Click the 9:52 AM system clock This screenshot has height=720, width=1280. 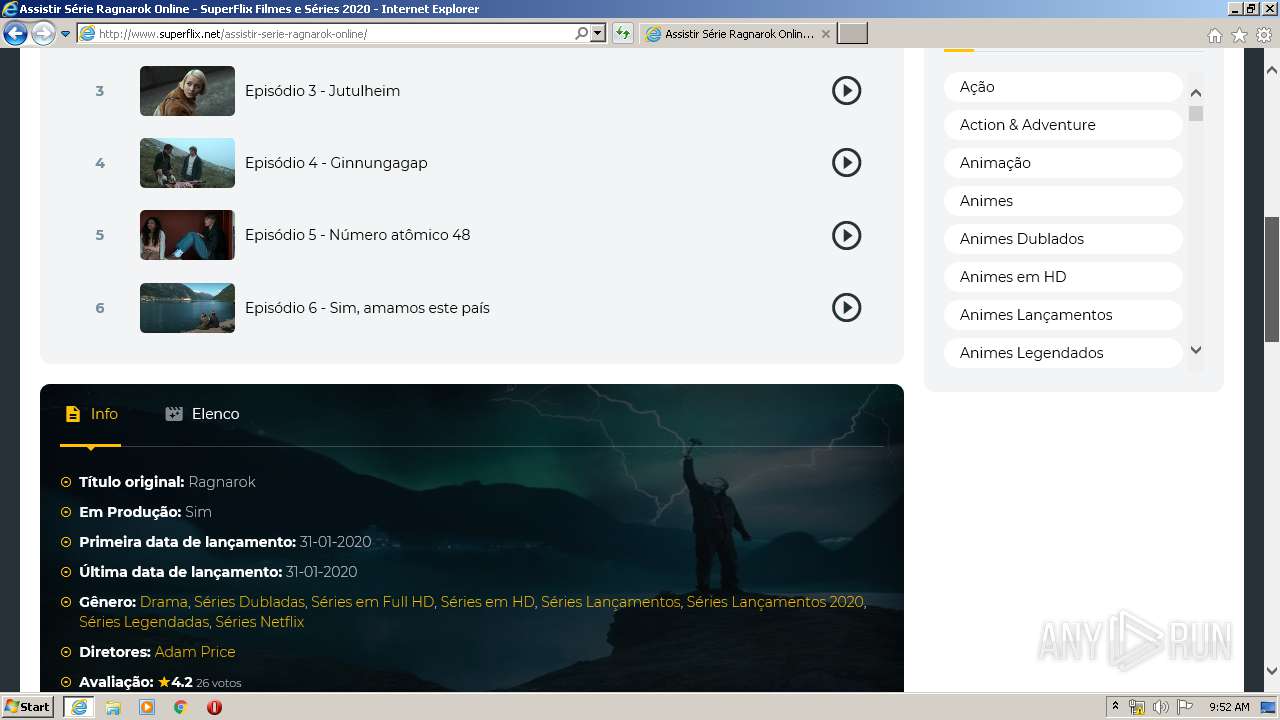click(1229, 707)
